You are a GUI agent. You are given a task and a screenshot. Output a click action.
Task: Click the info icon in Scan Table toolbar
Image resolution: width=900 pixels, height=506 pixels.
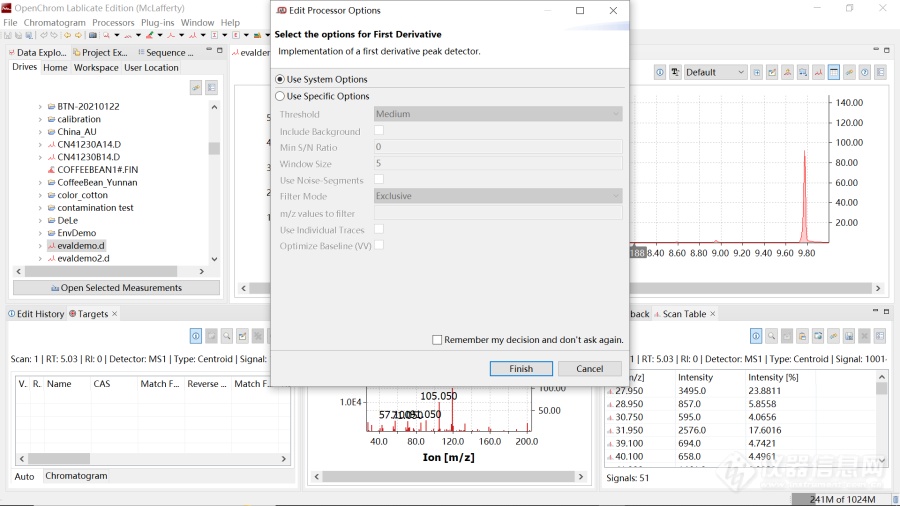756,336
